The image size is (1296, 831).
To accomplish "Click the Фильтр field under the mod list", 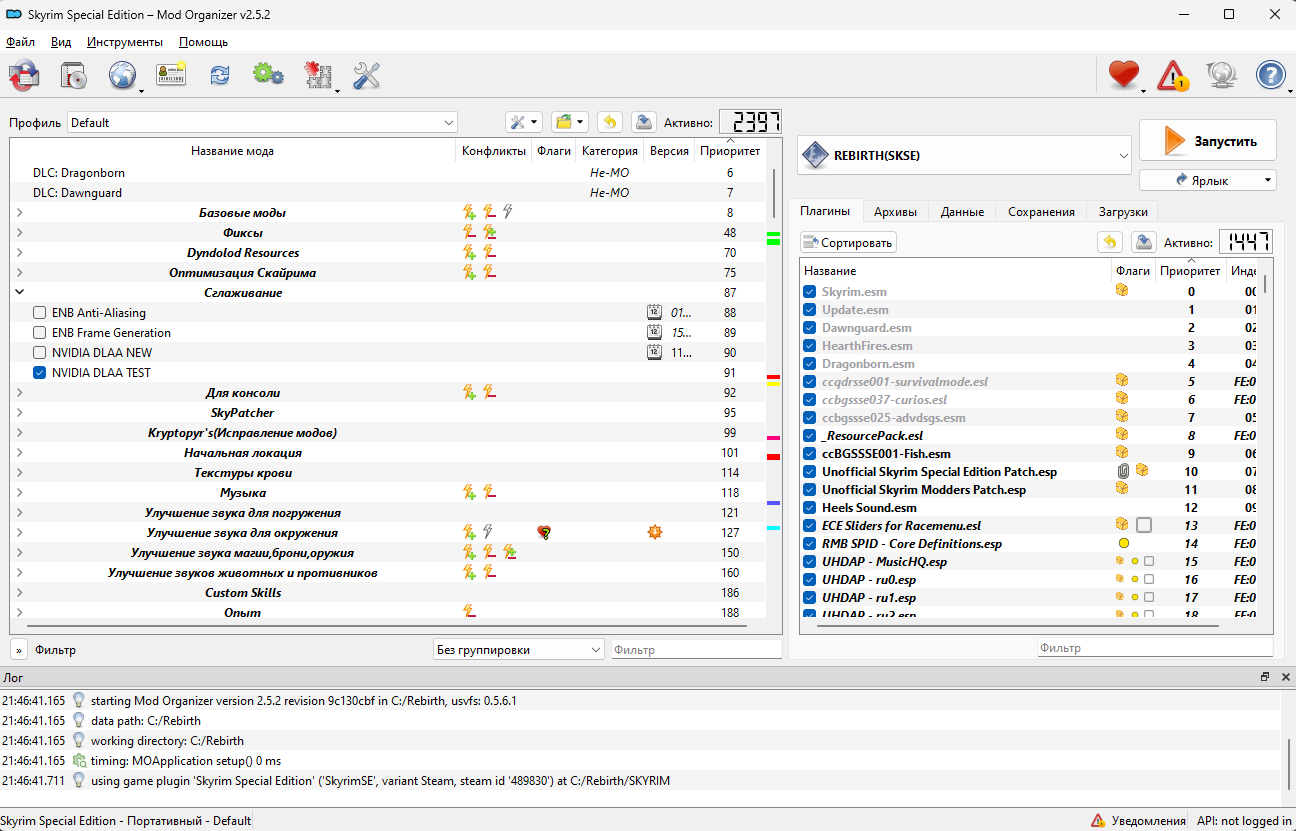I will [x=696, y=650].
